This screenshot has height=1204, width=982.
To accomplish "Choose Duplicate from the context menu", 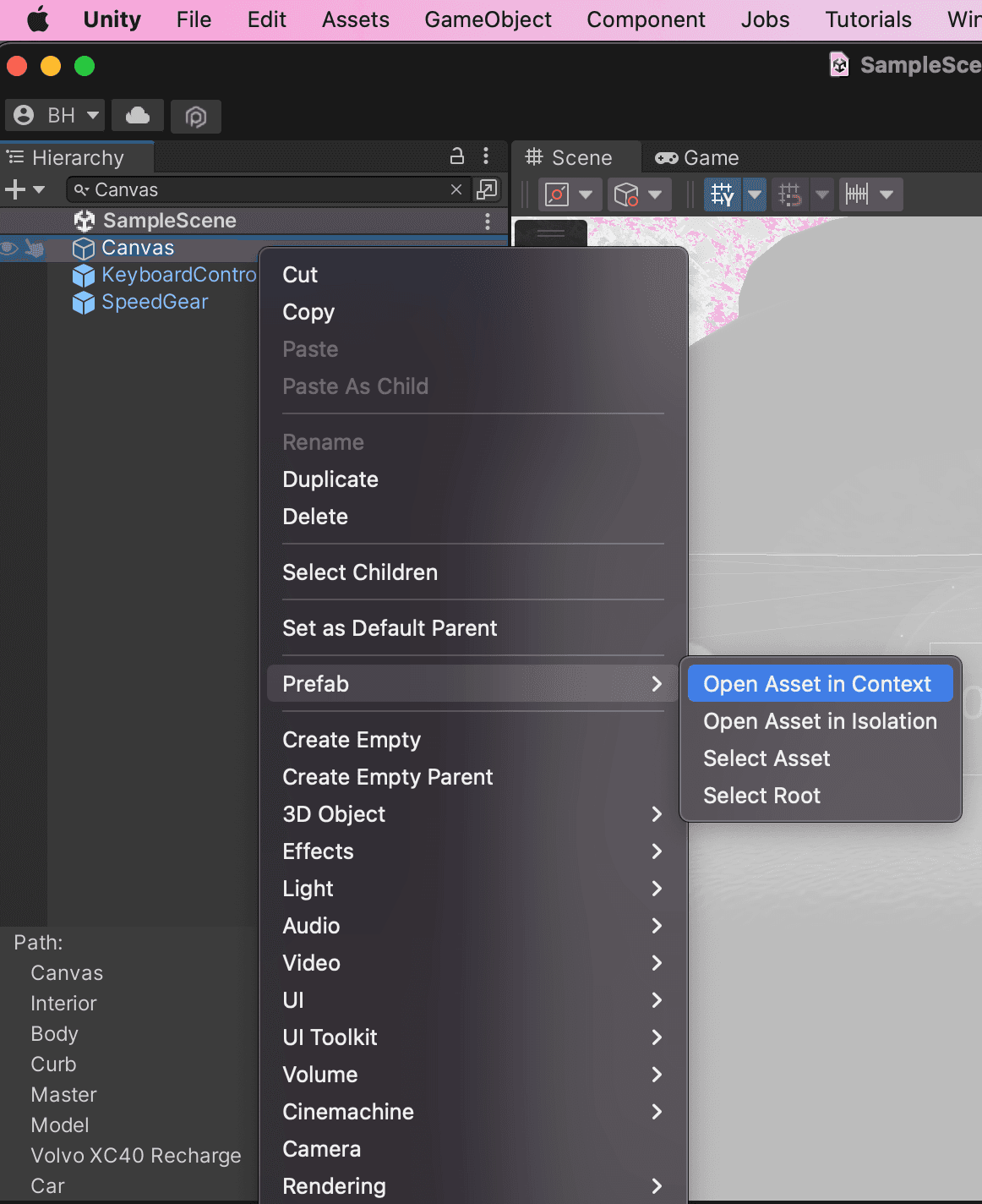I will pos(473,479).
